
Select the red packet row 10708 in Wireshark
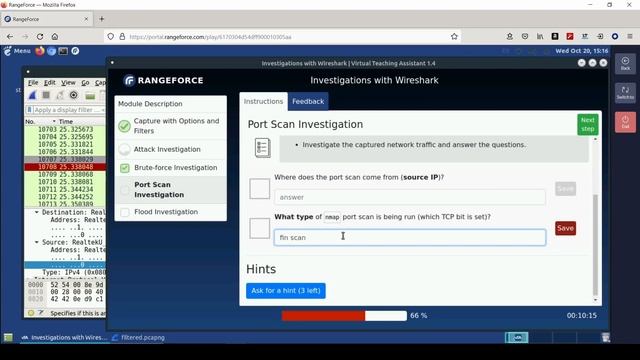(65, 167)
